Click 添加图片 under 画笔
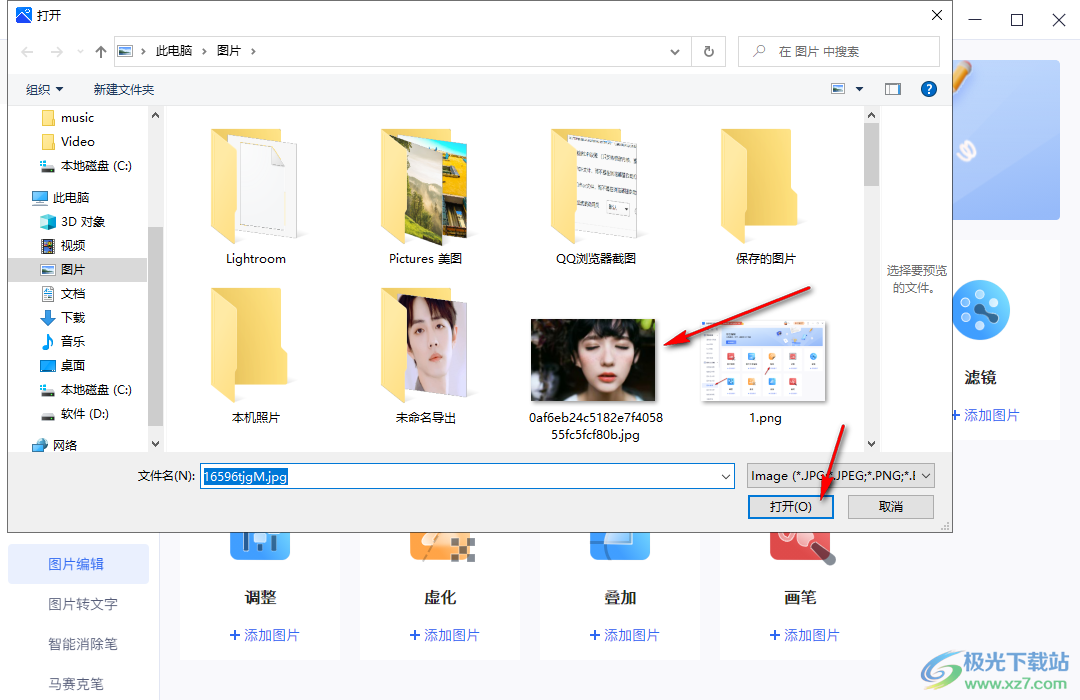Viewport: 1080px width, 700px height. [804, 635]
